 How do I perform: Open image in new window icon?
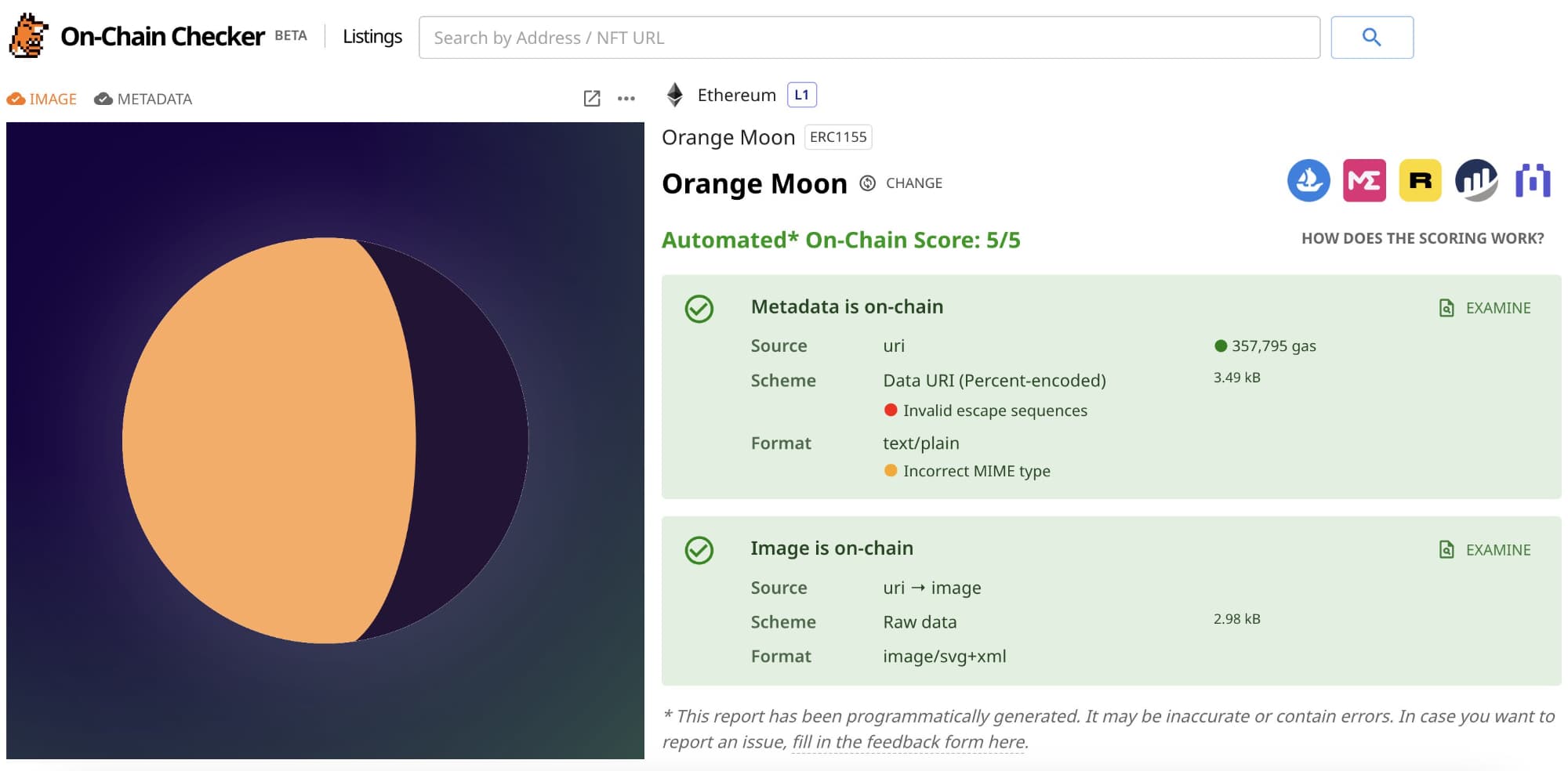tap(592, 99)
